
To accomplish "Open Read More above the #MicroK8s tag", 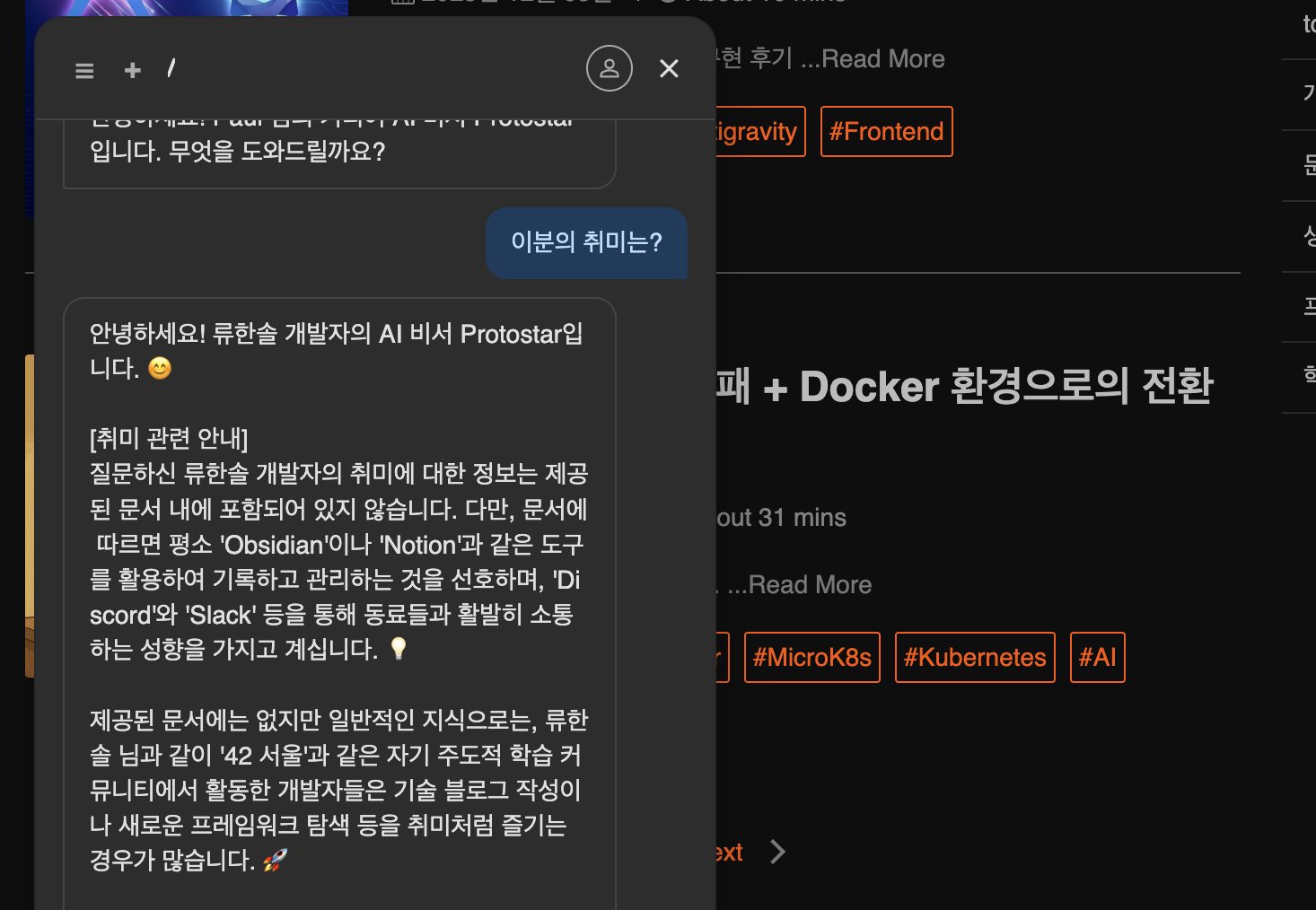I will pos(810,585).
